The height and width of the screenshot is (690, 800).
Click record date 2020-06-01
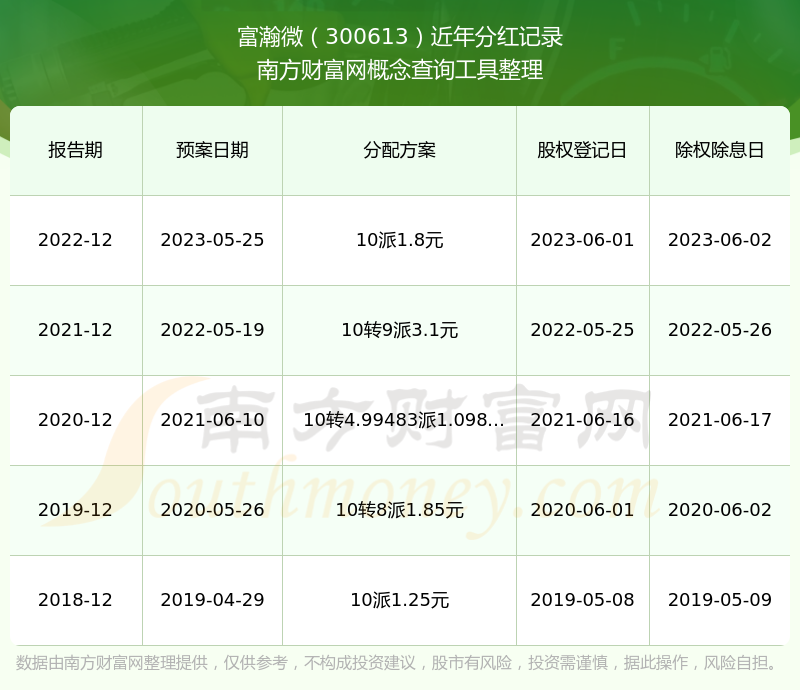point(582,509)
